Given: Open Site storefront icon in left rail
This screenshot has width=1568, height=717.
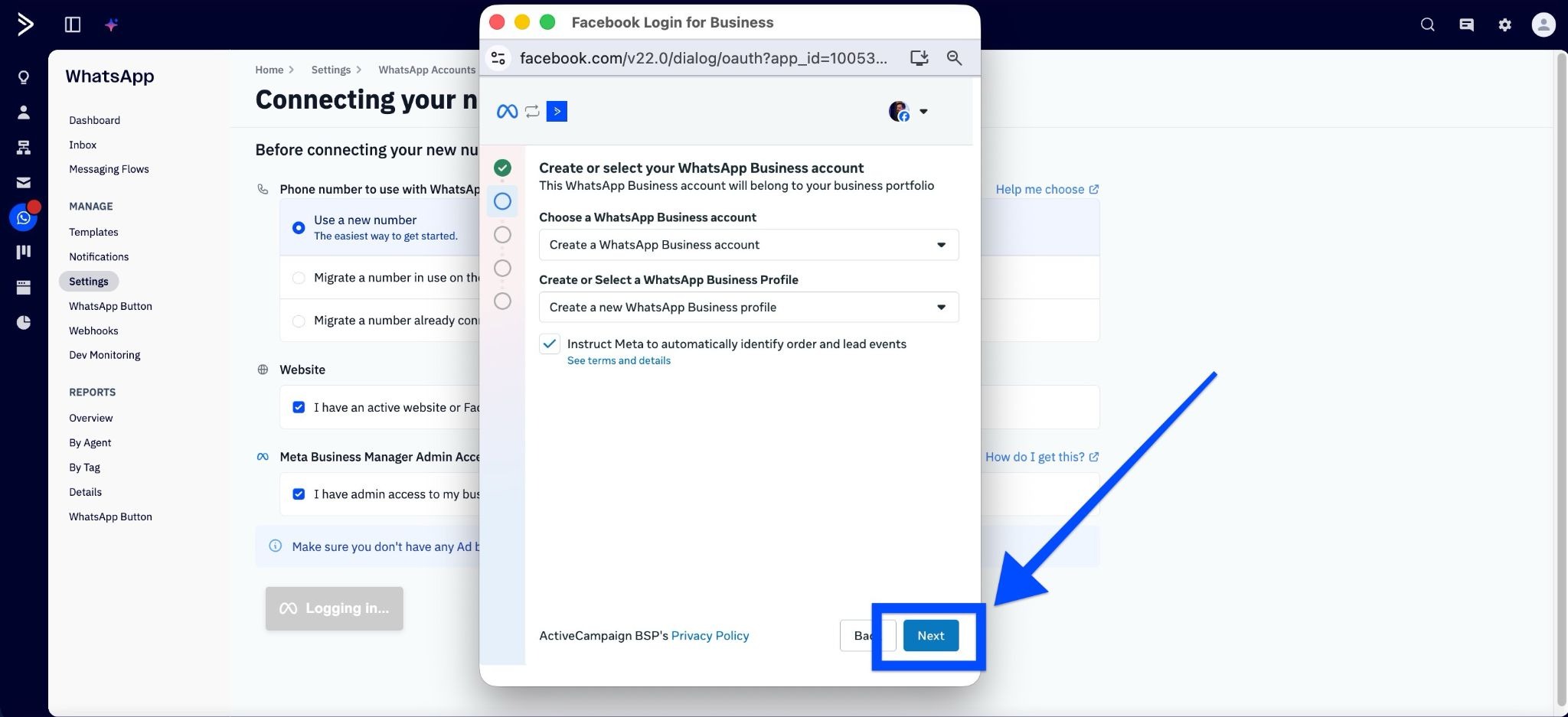Looking at the screenshot, I should 24,287.
